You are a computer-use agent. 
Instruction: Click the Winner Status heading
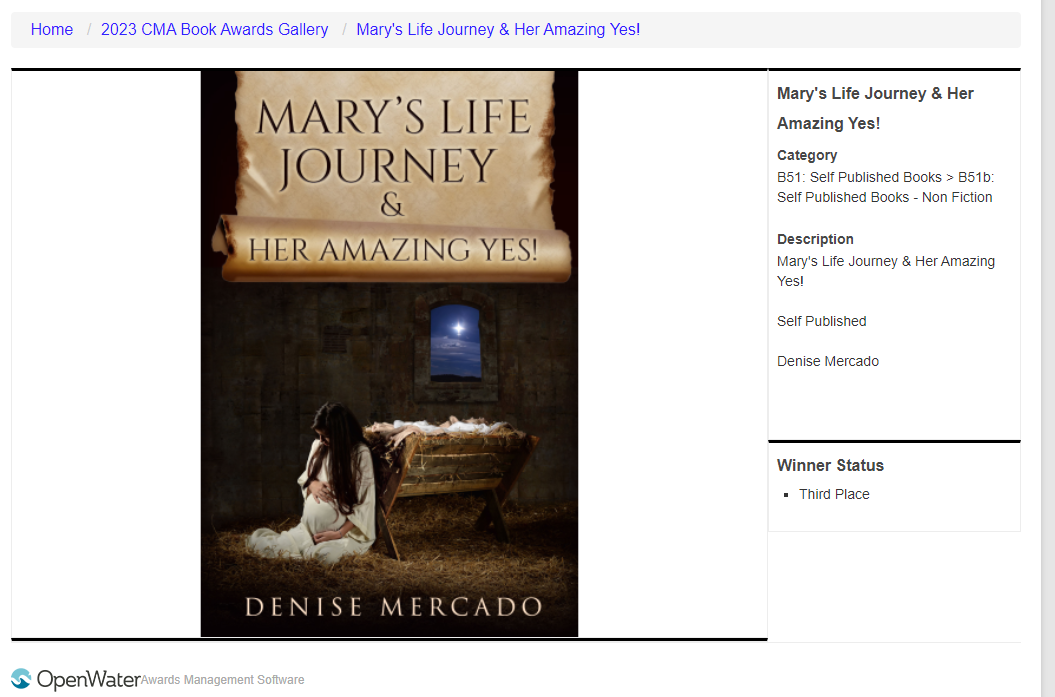[x=830, y=466]
